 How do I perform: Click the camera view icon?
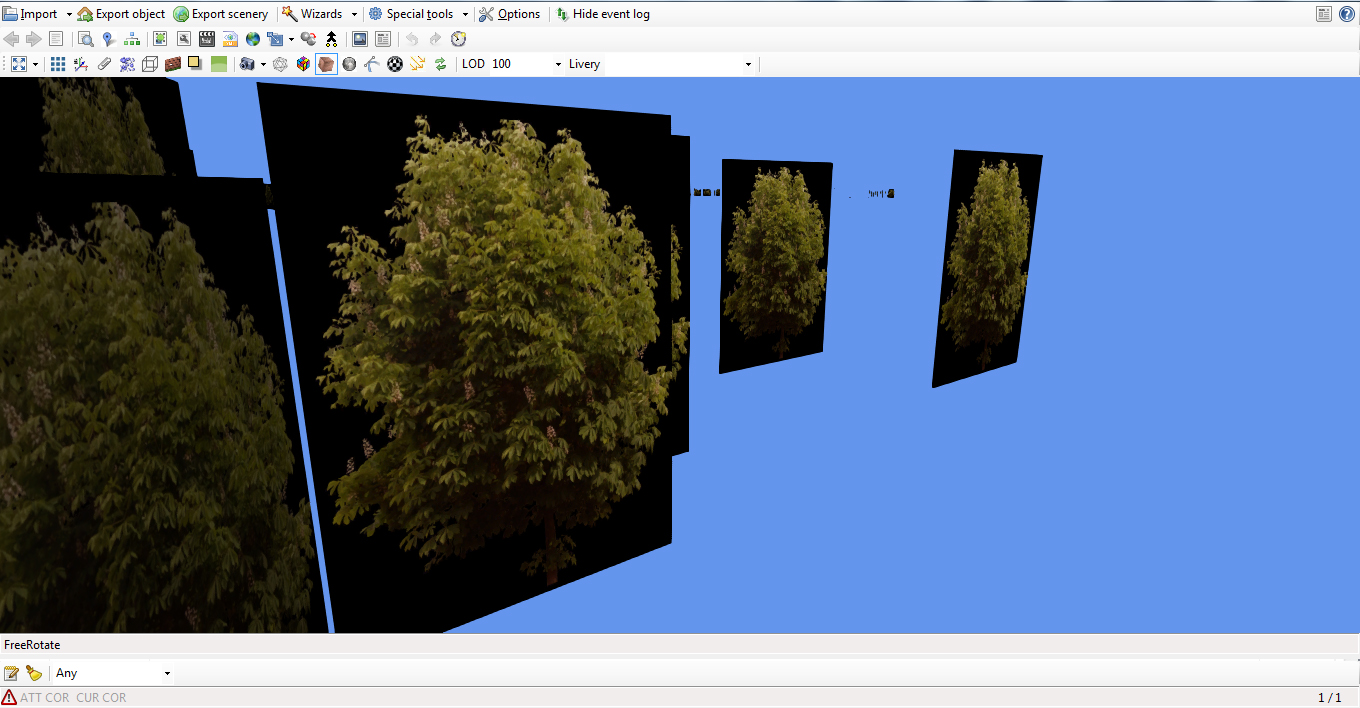point(247,64)
